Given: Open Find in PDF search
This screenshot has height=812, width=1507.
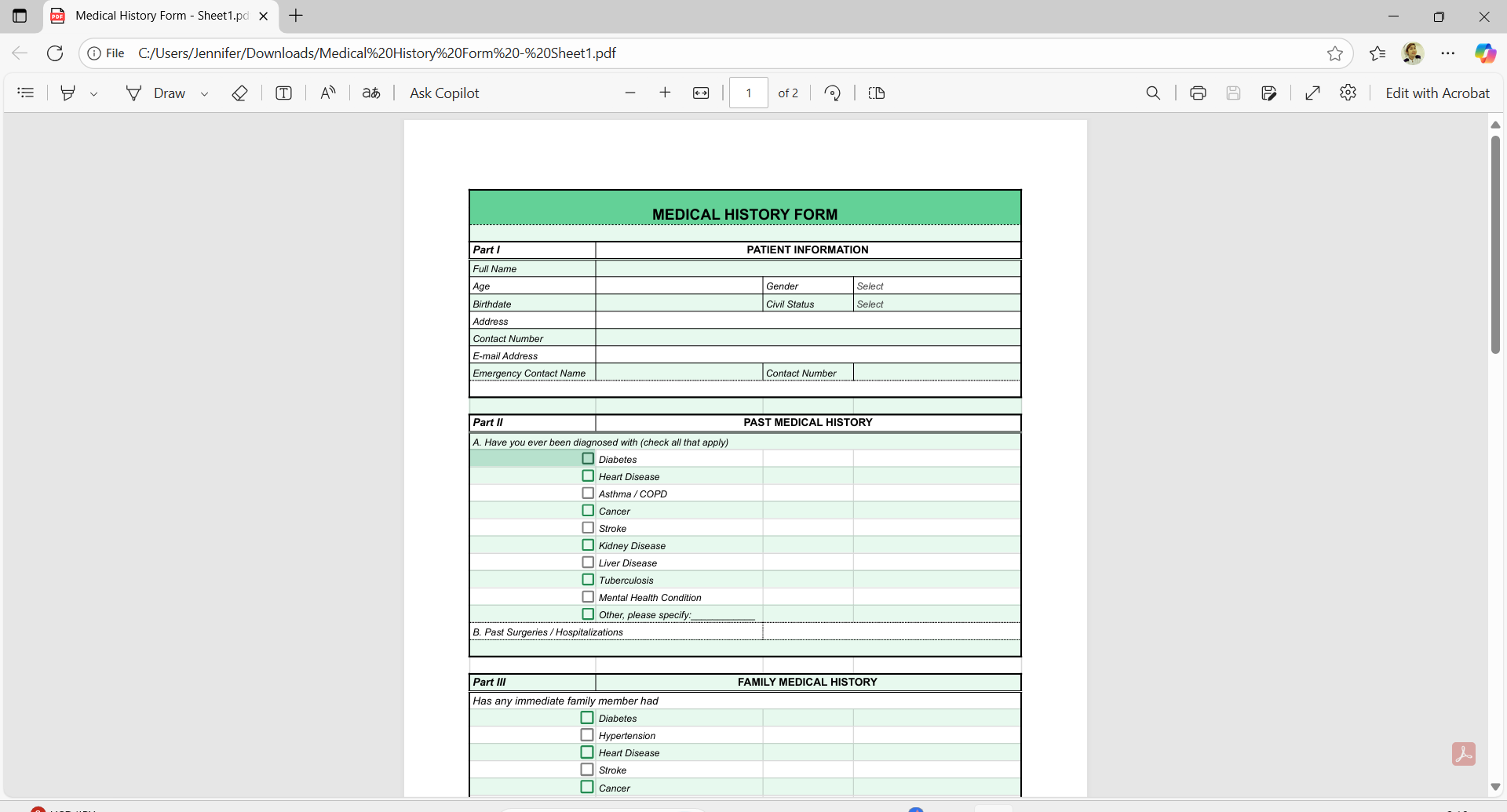Looking at the screenshot, I should 1153,93.
